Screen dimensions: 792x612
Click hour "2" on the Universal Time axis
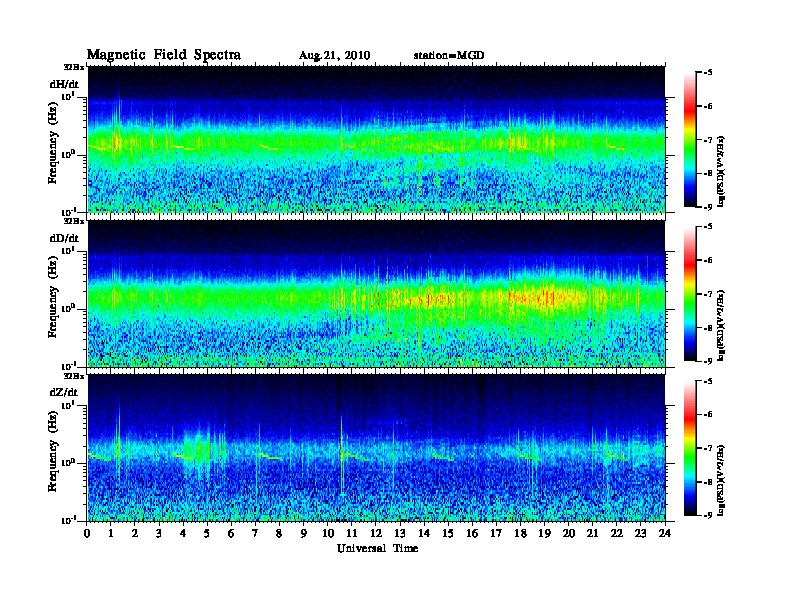[135, 534]
